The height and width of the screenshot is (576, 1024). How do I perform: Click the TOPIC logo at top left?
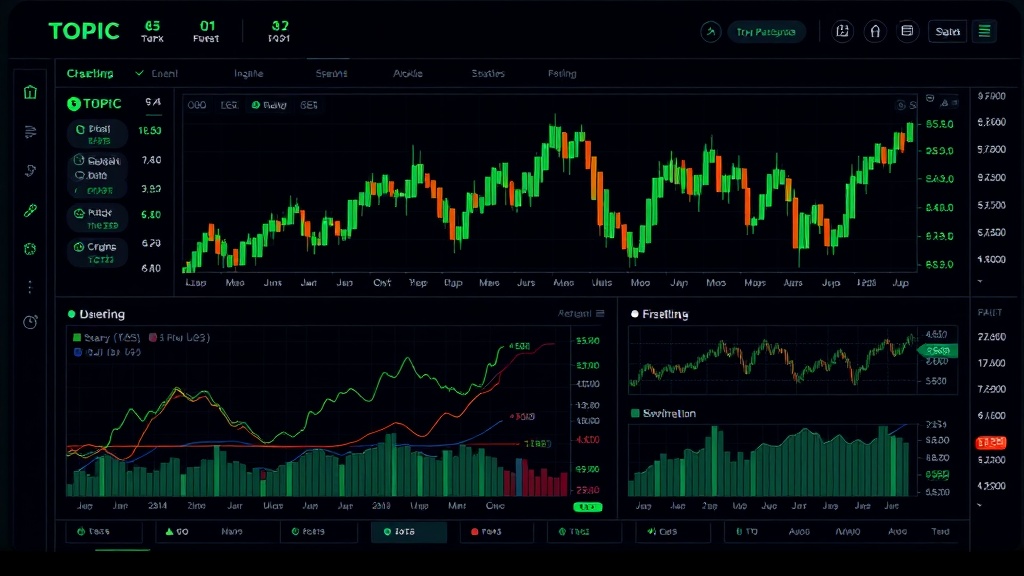click(84, 31)
